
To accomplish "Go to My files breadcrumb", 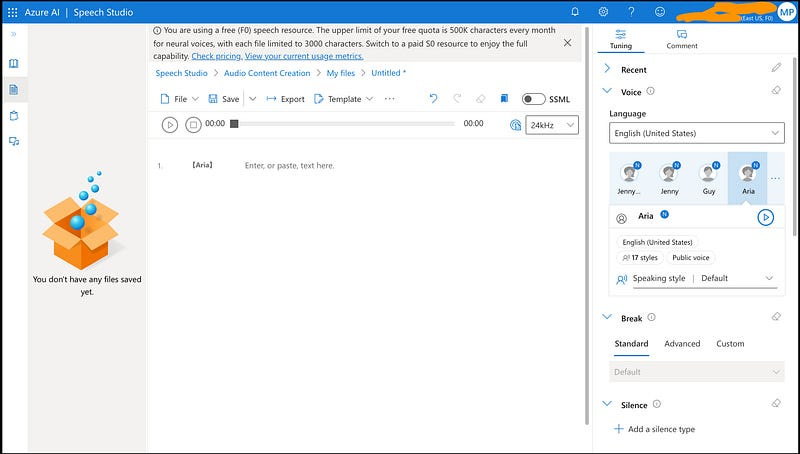I will coord(340,73).
